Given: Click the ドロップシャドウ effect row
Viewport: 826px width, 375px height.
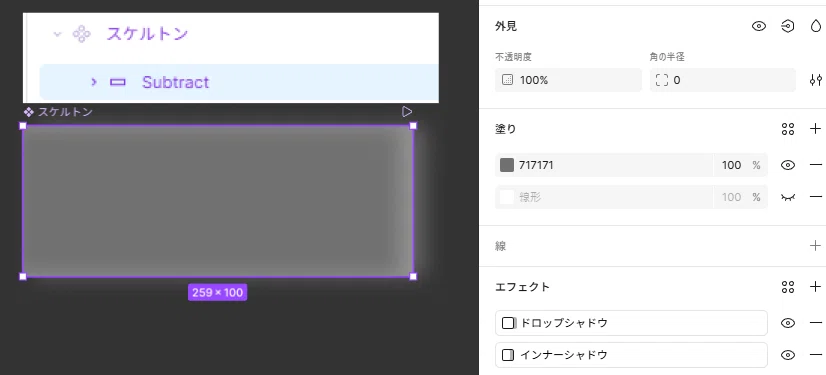Looking at the screenshot, I should point(631,323).
